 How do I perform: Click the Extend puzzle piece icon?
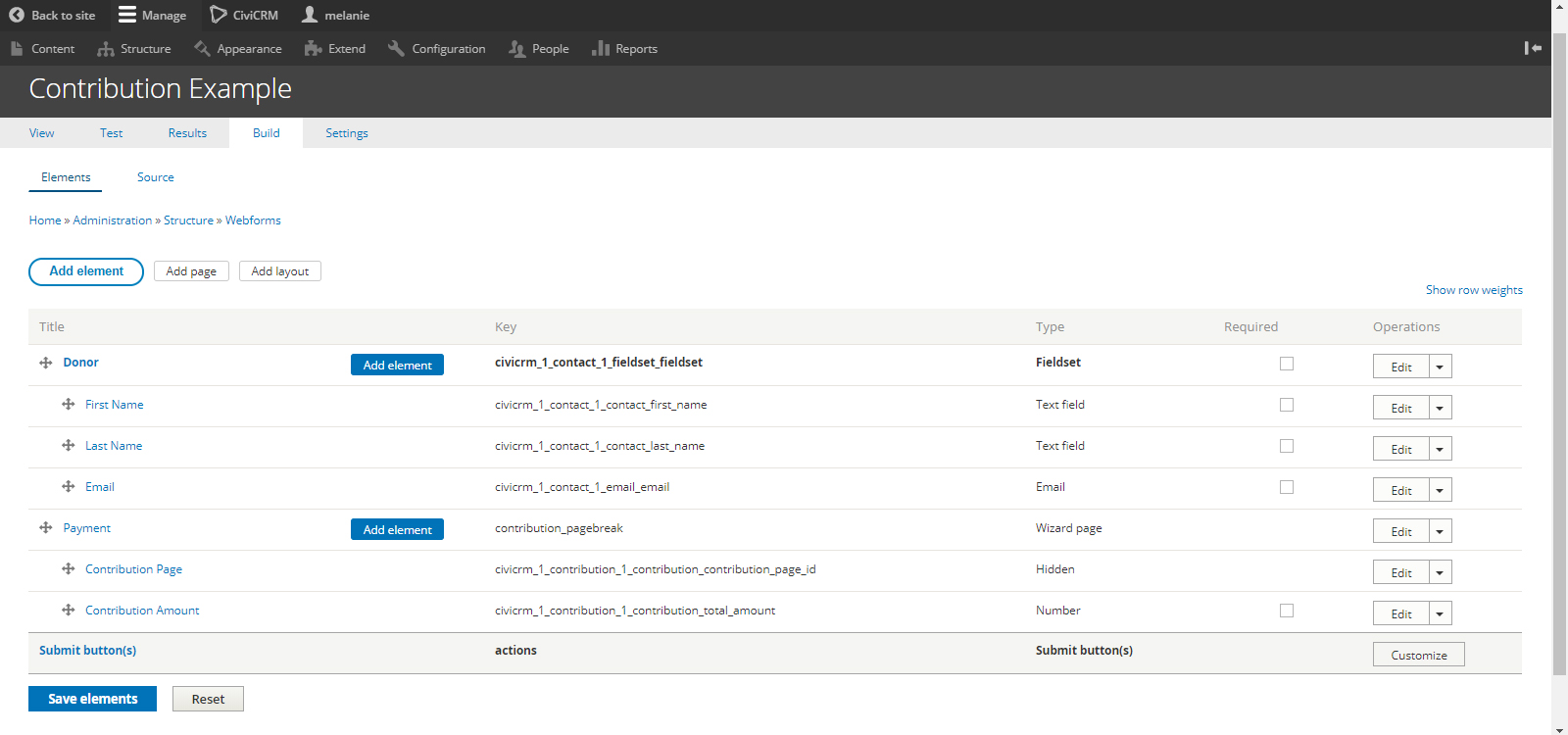pos(314,48)
